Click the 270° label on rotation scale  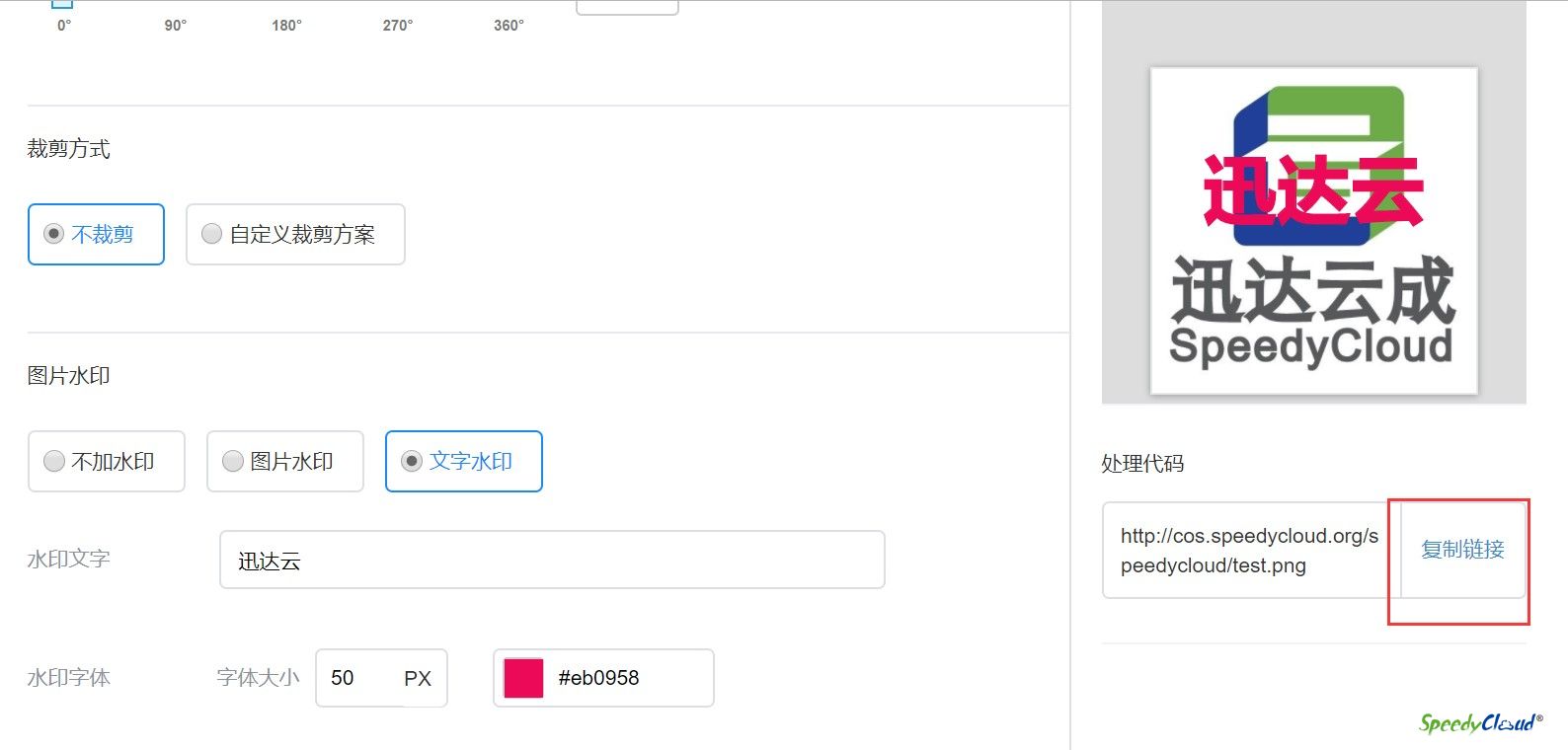click(x=398, y=26)
